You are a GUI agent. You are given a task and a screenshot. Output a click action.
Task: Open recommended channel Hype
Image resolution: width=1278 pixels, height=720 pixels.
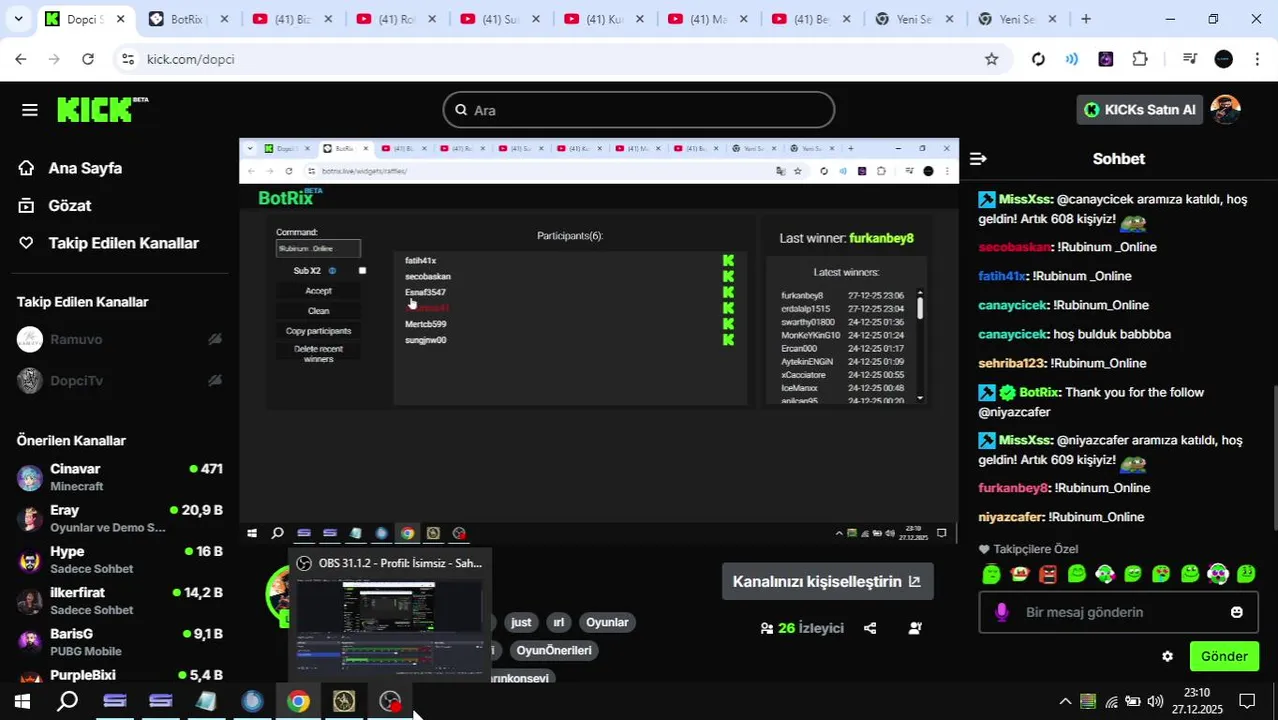[x=119, y=559]
